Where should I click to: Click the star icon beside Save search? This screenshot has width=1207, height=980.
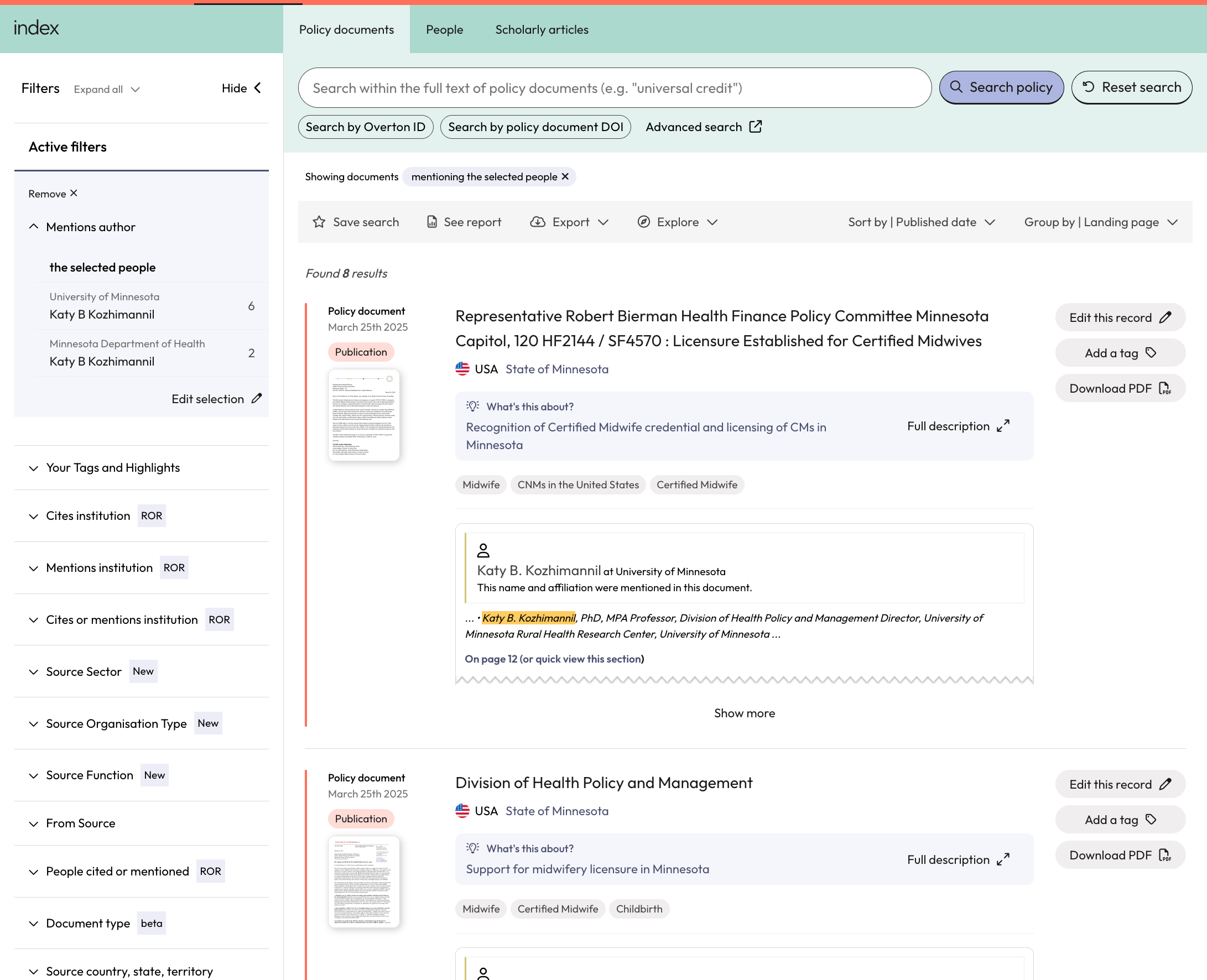319,222
